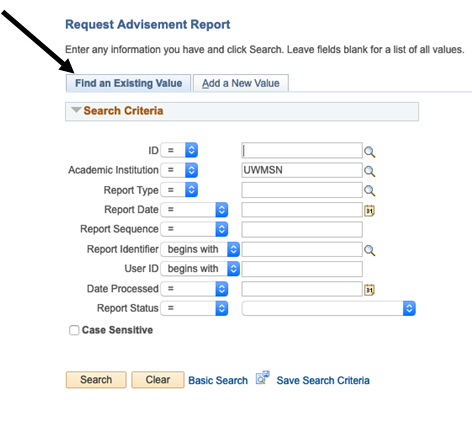The width and height of the screenshot is (472, 422).
Task: Toggle the Case Sensitive checkbox
Action: coord(74,330)
